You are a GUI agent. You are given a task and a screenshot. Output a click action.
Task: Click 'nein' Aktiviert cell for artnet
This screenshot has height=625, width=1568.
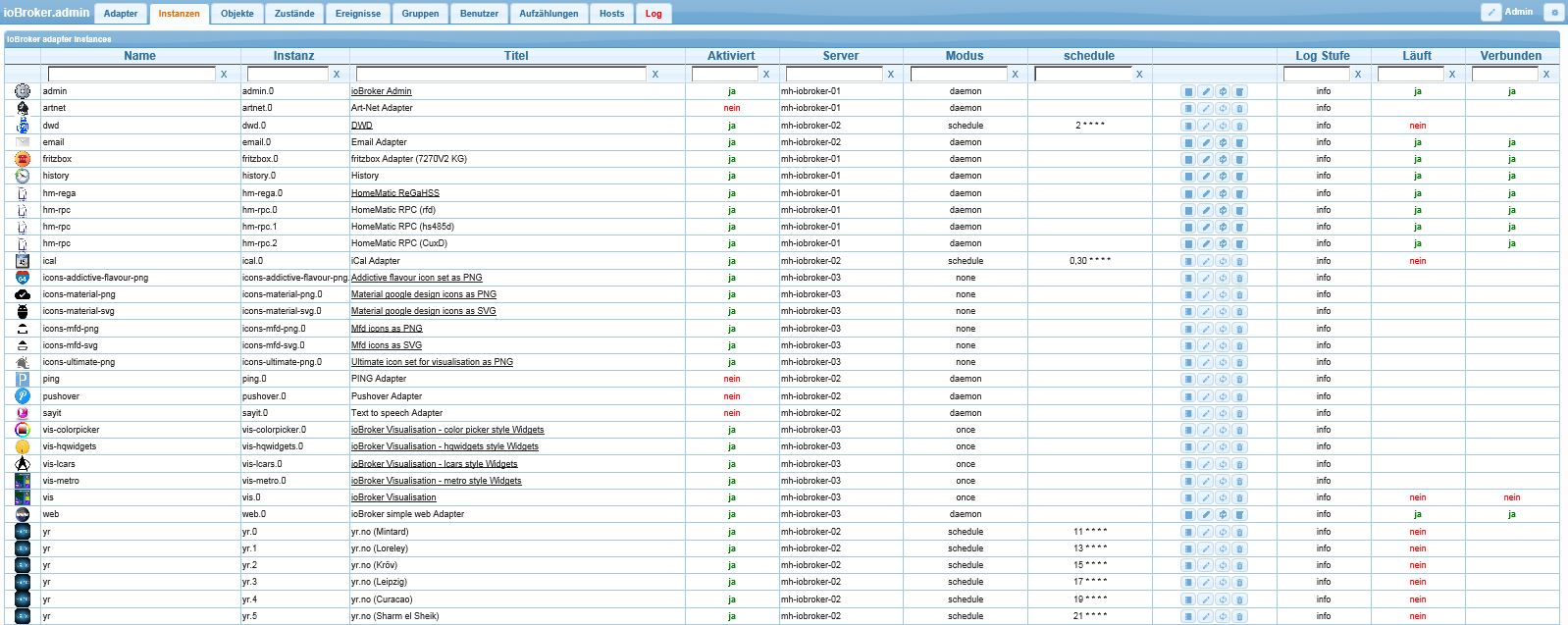tap(732, 108)
